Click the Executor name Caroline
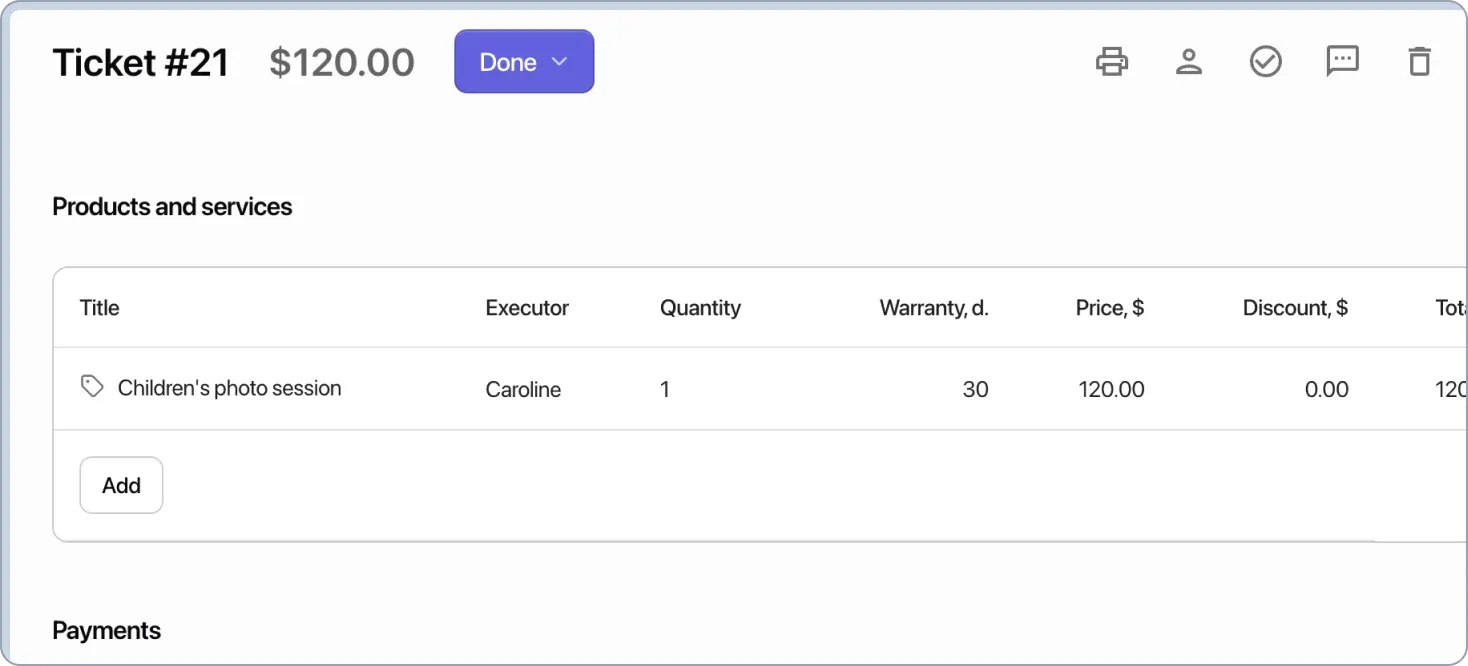 coord(523,389)
